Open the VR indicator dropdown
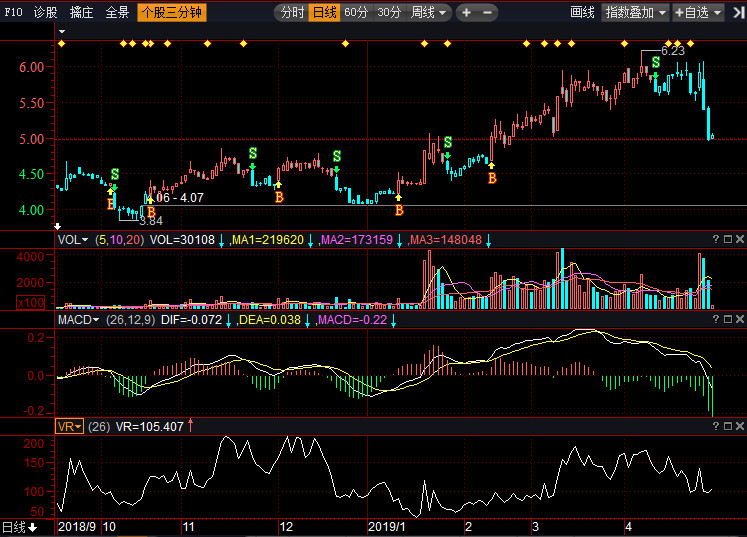Viewport: 747px width, 537px height. 70,426
